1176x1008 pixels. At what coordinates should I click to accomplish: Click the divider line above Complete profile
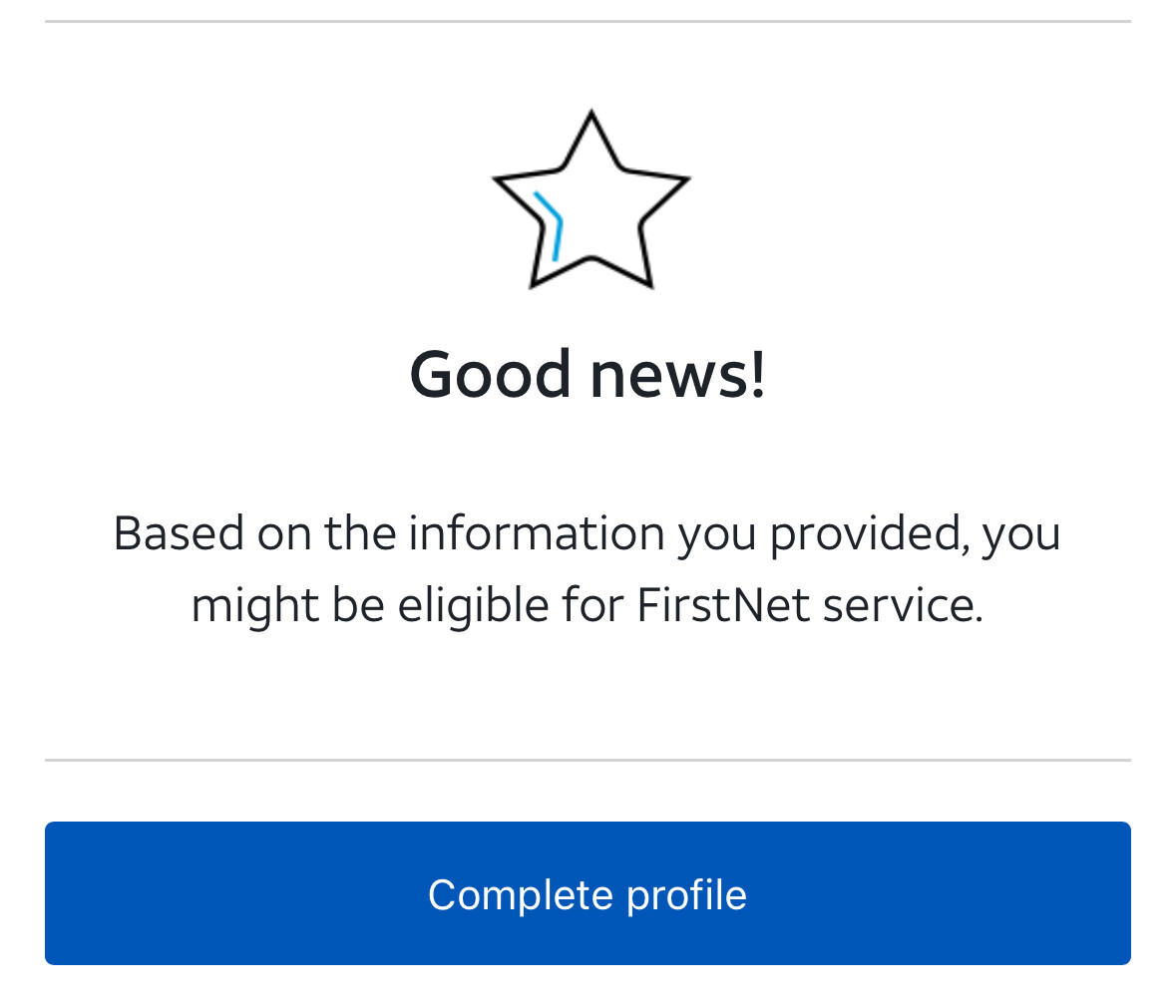click(x=588, y=760)
